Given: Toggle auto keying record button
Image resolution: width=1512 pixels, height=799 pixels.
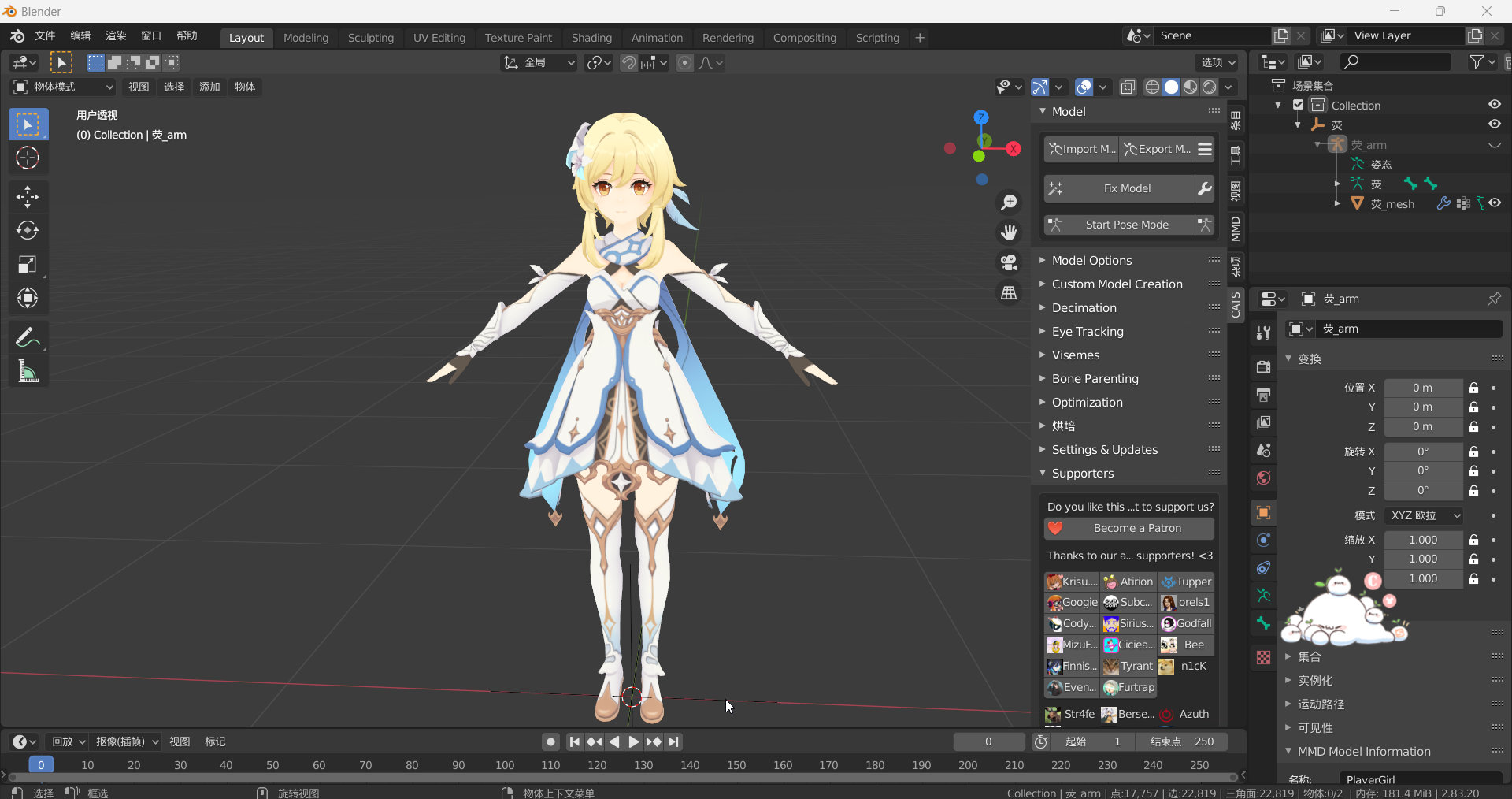Looking at the screenshot, I should pos(550,741).
